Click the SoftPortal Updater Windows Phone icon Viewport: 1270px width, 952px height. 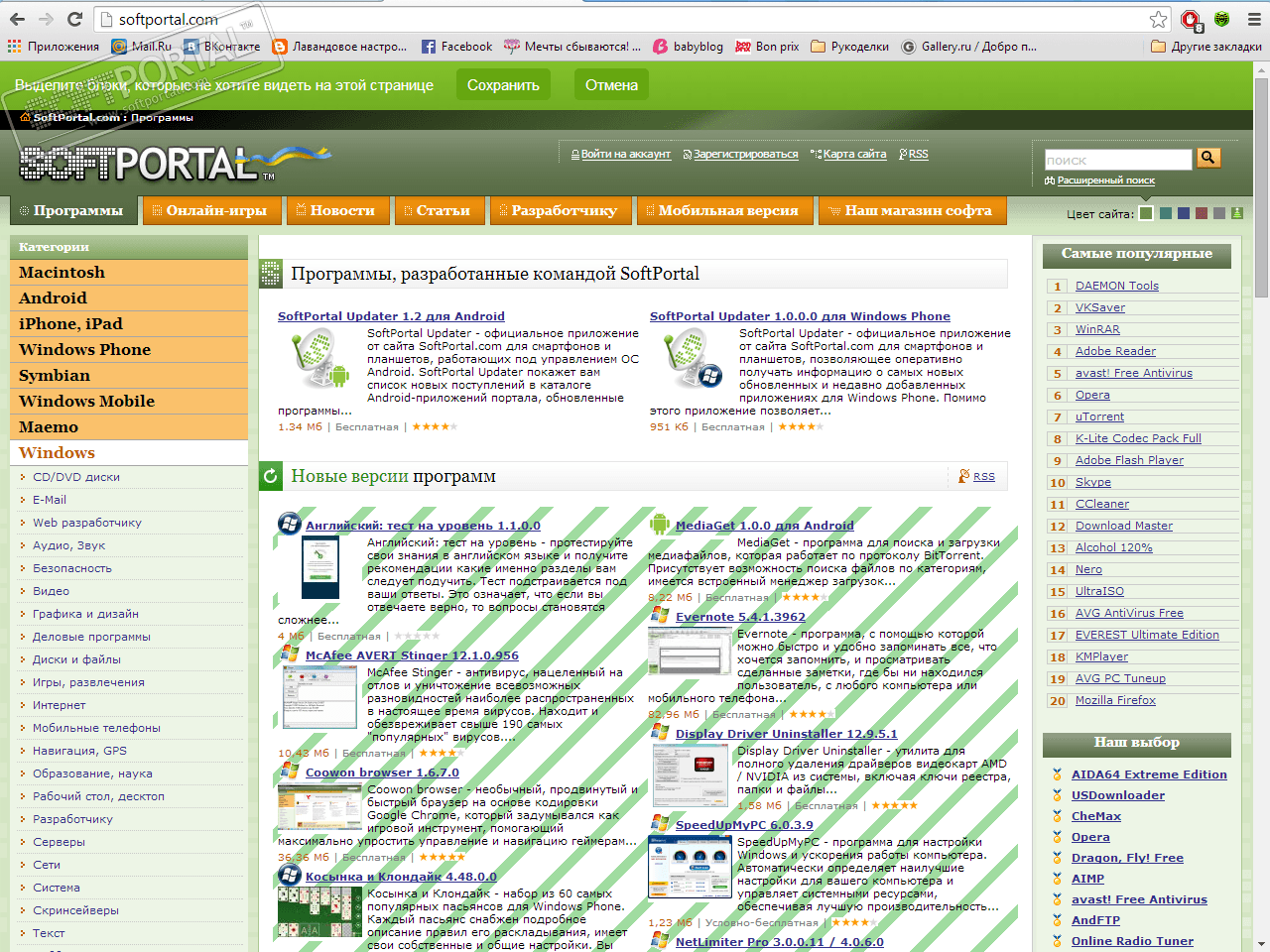(x=693, y=359)
